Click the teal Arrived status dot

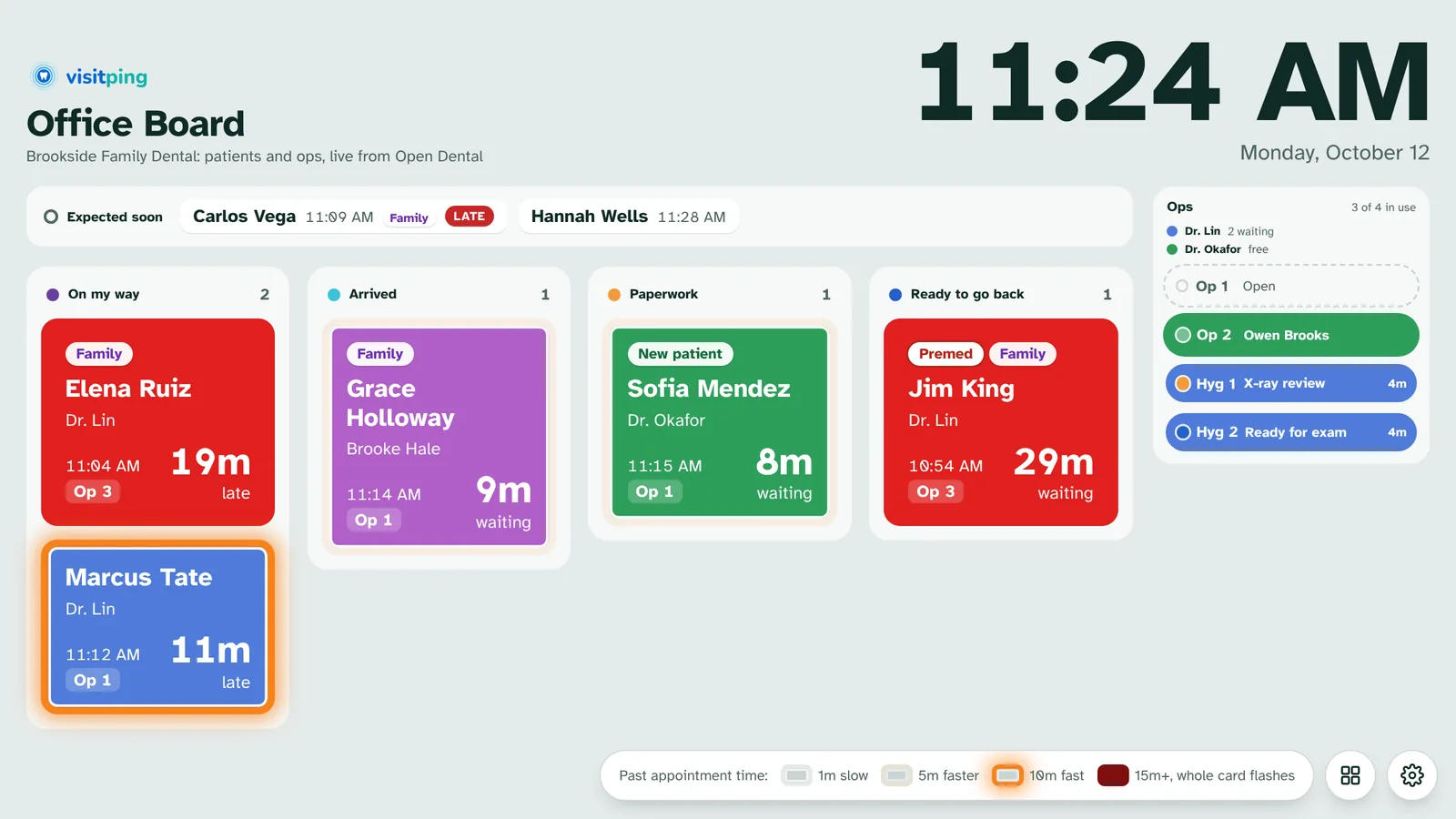click(x=334, y=295)
